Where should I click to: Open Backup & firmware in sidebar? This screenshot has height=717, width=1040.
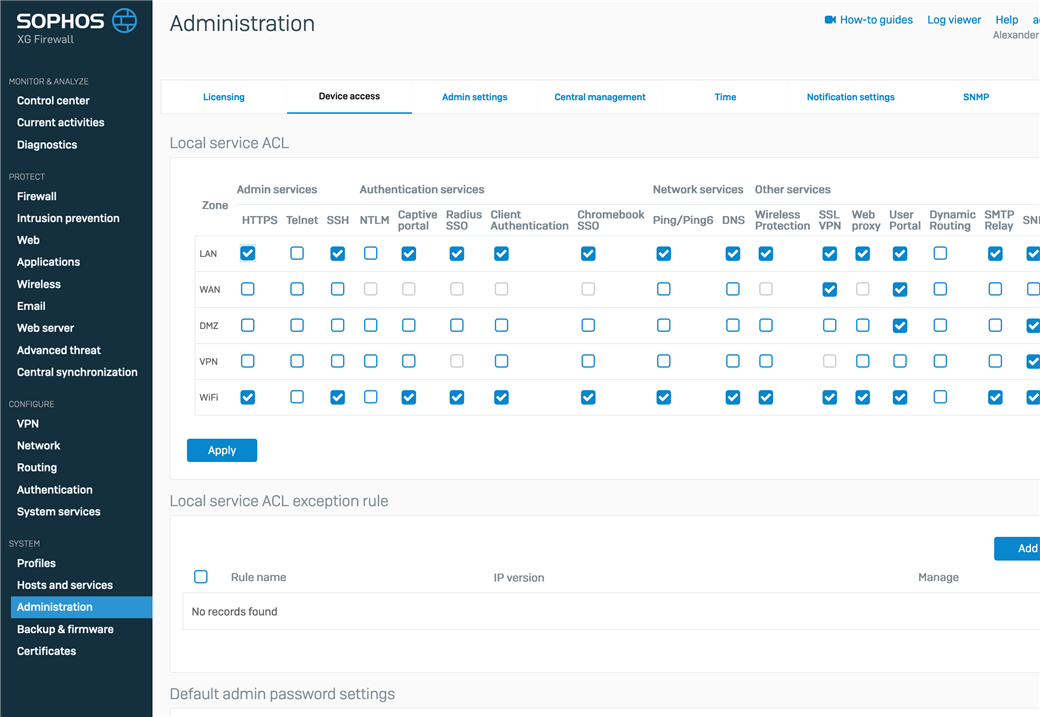click(x=65, y=629)
